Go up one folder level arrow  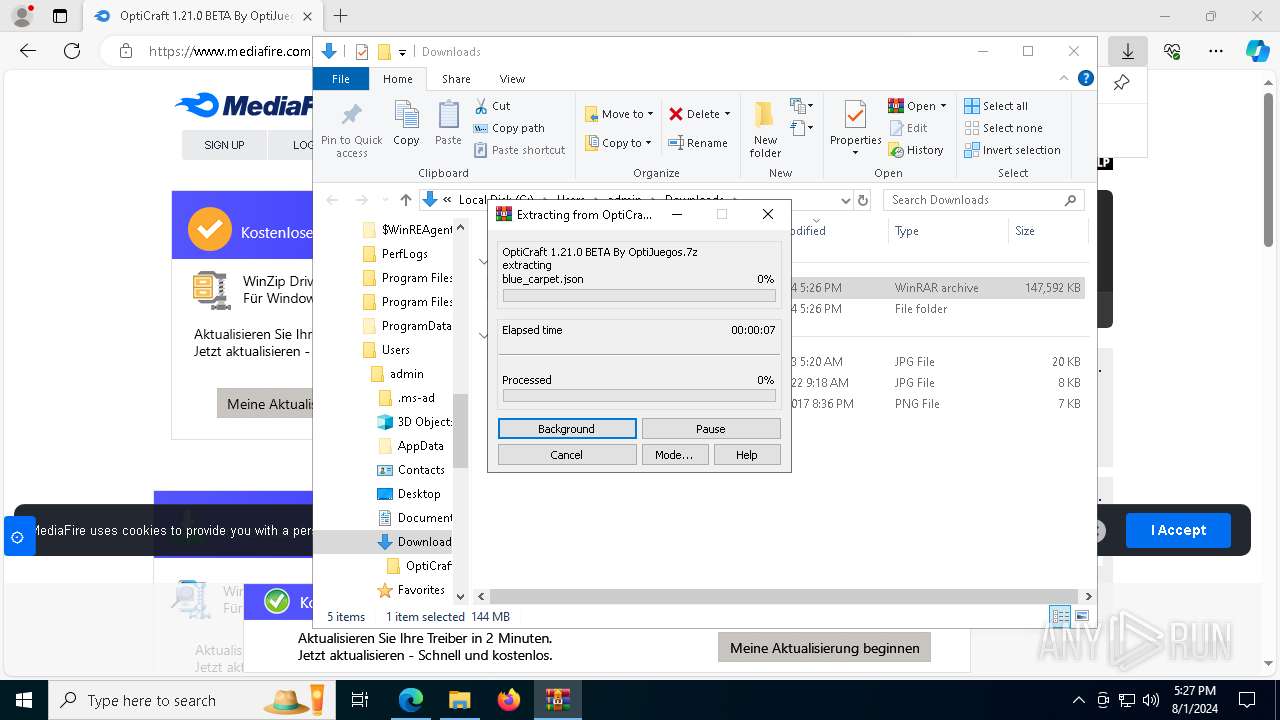[x=405, y=200]
